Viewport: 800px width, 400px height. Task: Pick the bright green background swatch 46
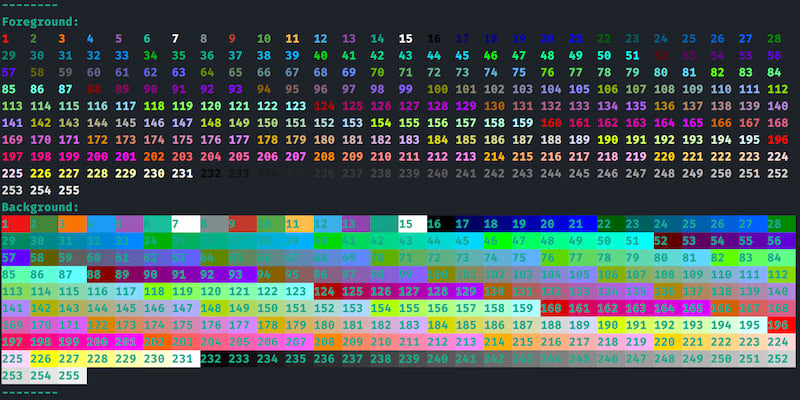click(x=497, y=241)
